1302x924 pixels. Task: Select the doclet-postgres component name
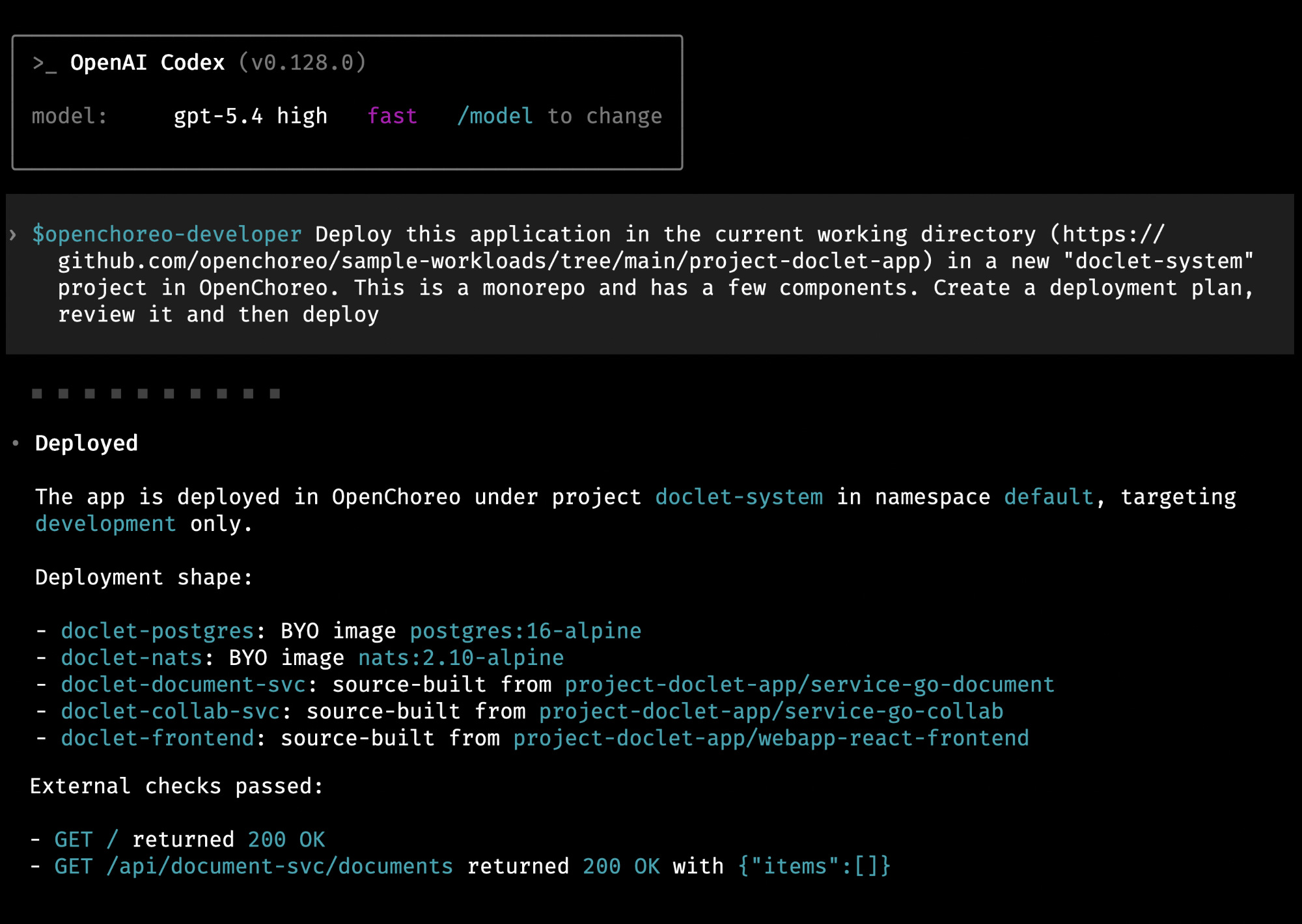click(158, 631)
